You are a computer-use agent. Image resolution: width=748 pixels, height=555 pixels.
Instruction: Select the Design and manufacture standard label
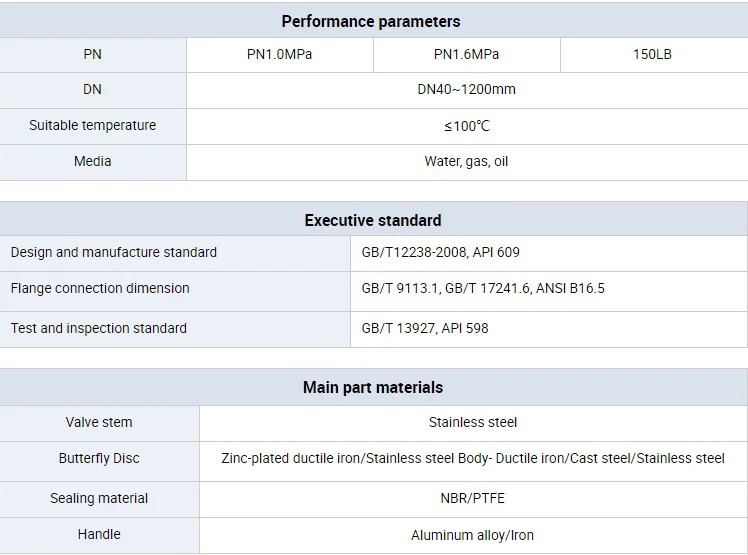114,252
